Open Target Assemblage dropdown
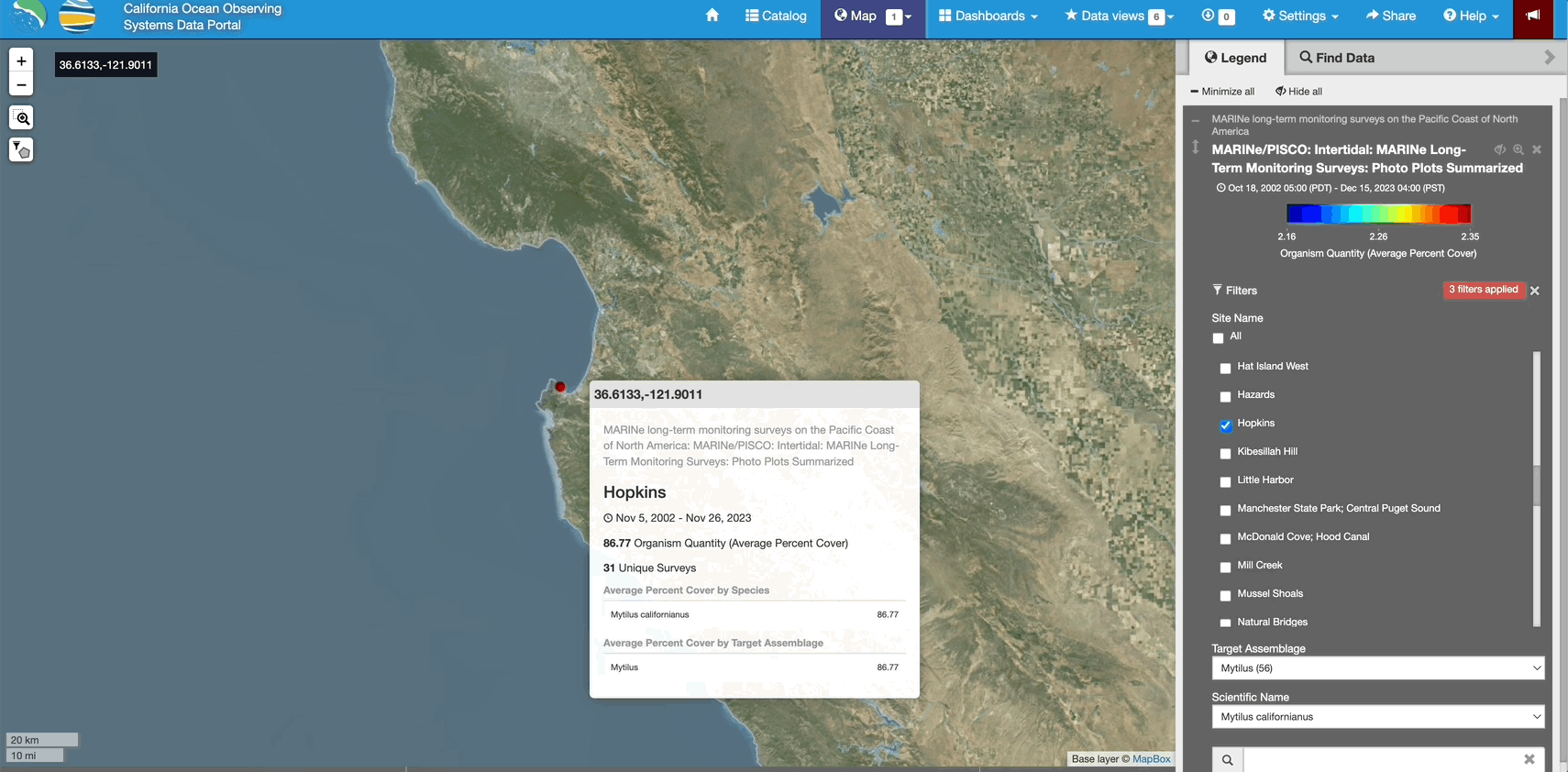This screenshot has height=772, width=1568. pyautogui.click(x=1378, y=668)
